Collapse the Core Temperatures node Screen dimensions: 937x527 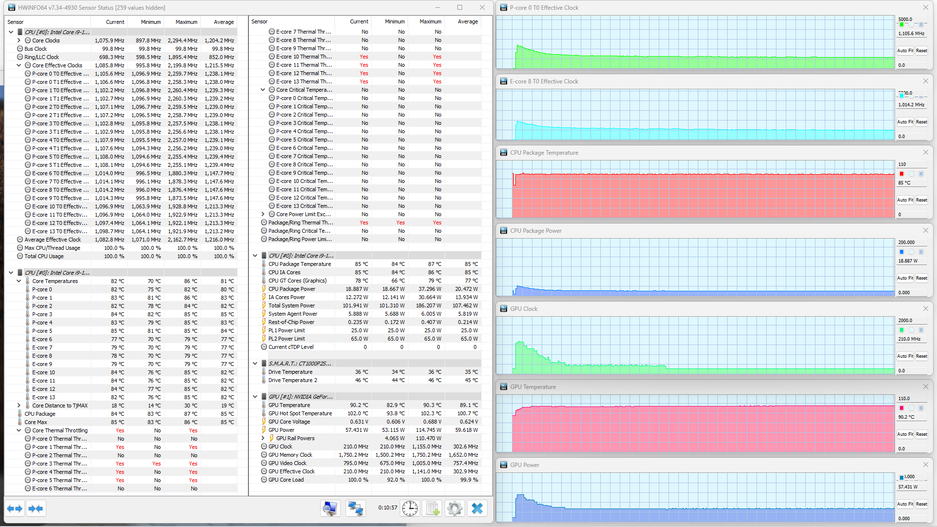(19, 281)
